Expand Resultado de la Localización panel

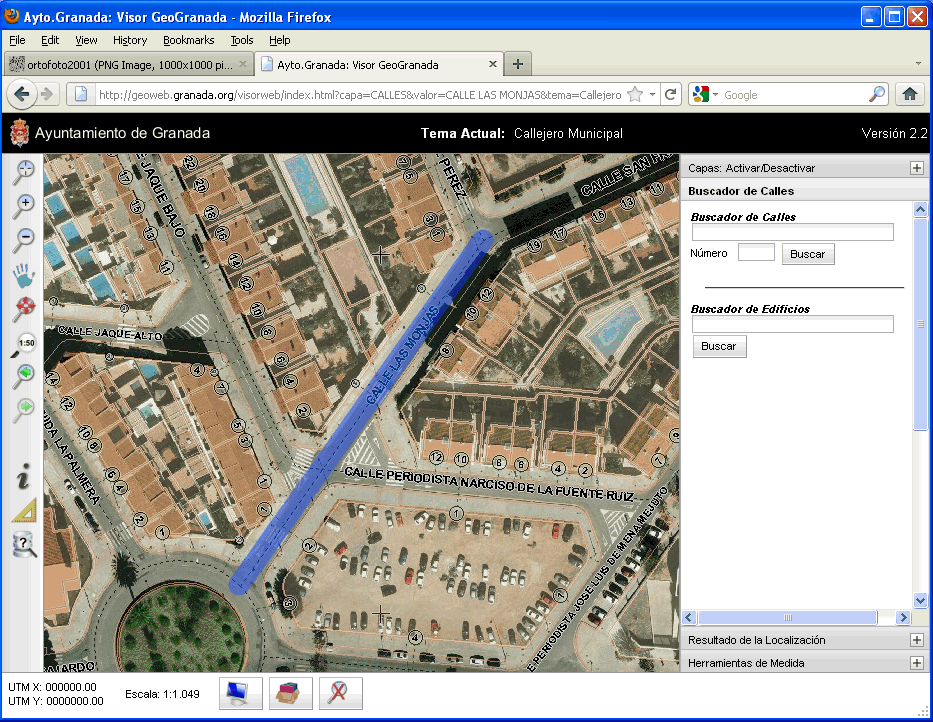coord(917,640)
